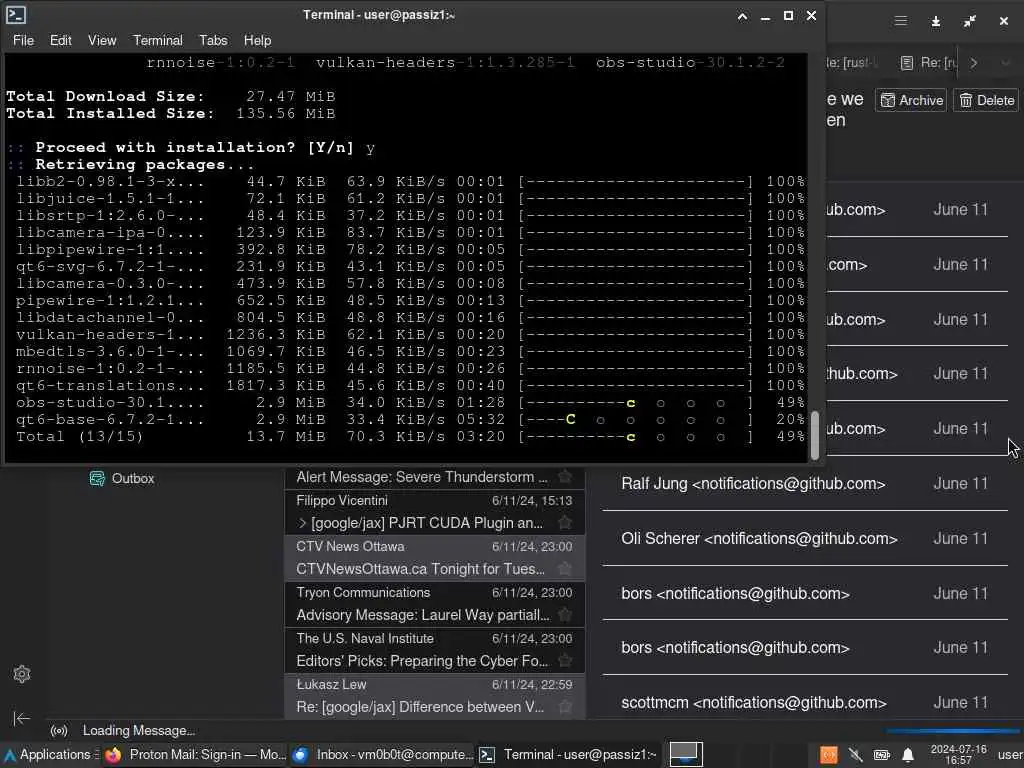Select the scottmcm message in the thread
This screenshot has height=768, width=1024.
tap(805, 703)
